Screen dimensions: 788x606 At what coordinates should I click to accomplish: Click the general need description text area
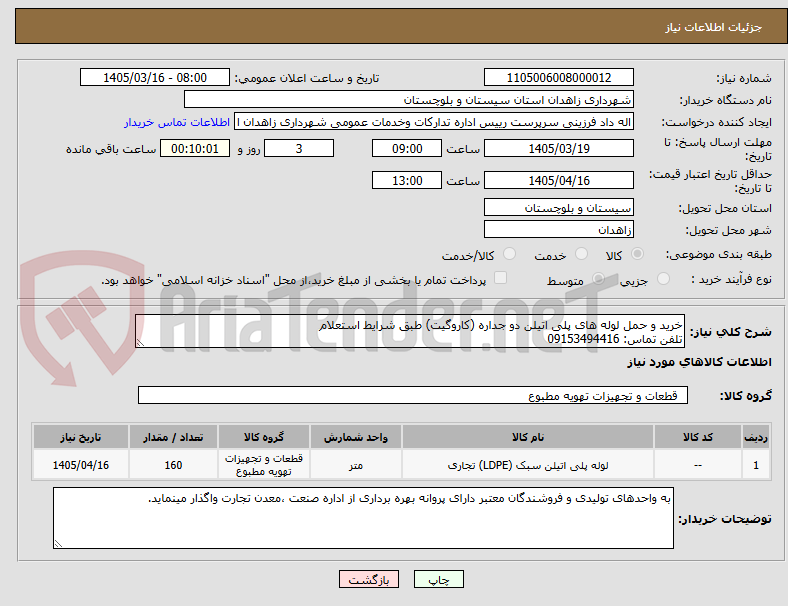coord(410,332)
